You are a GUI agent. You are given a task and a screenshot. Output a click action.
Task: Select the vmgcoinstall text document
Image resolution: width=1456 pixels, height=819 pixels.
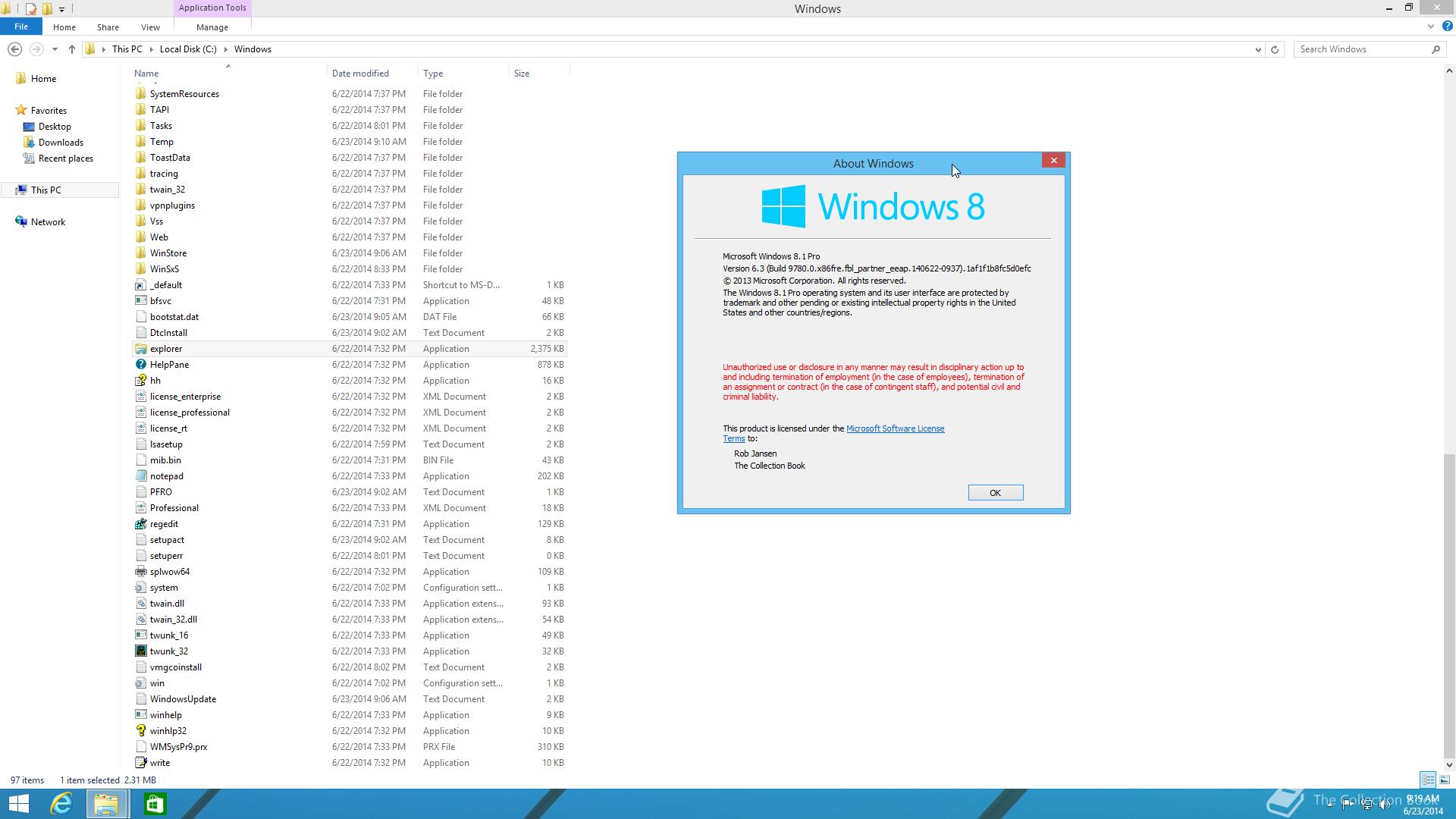point(349,667)
